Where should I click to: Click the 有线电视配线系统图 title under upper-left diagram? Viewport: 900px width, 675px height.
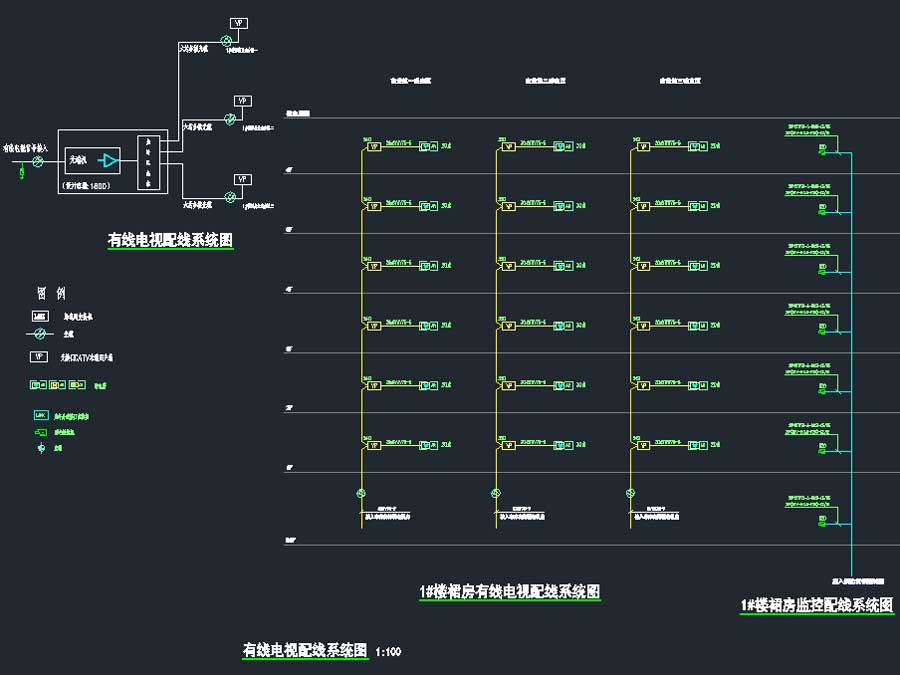pos(170,240)
